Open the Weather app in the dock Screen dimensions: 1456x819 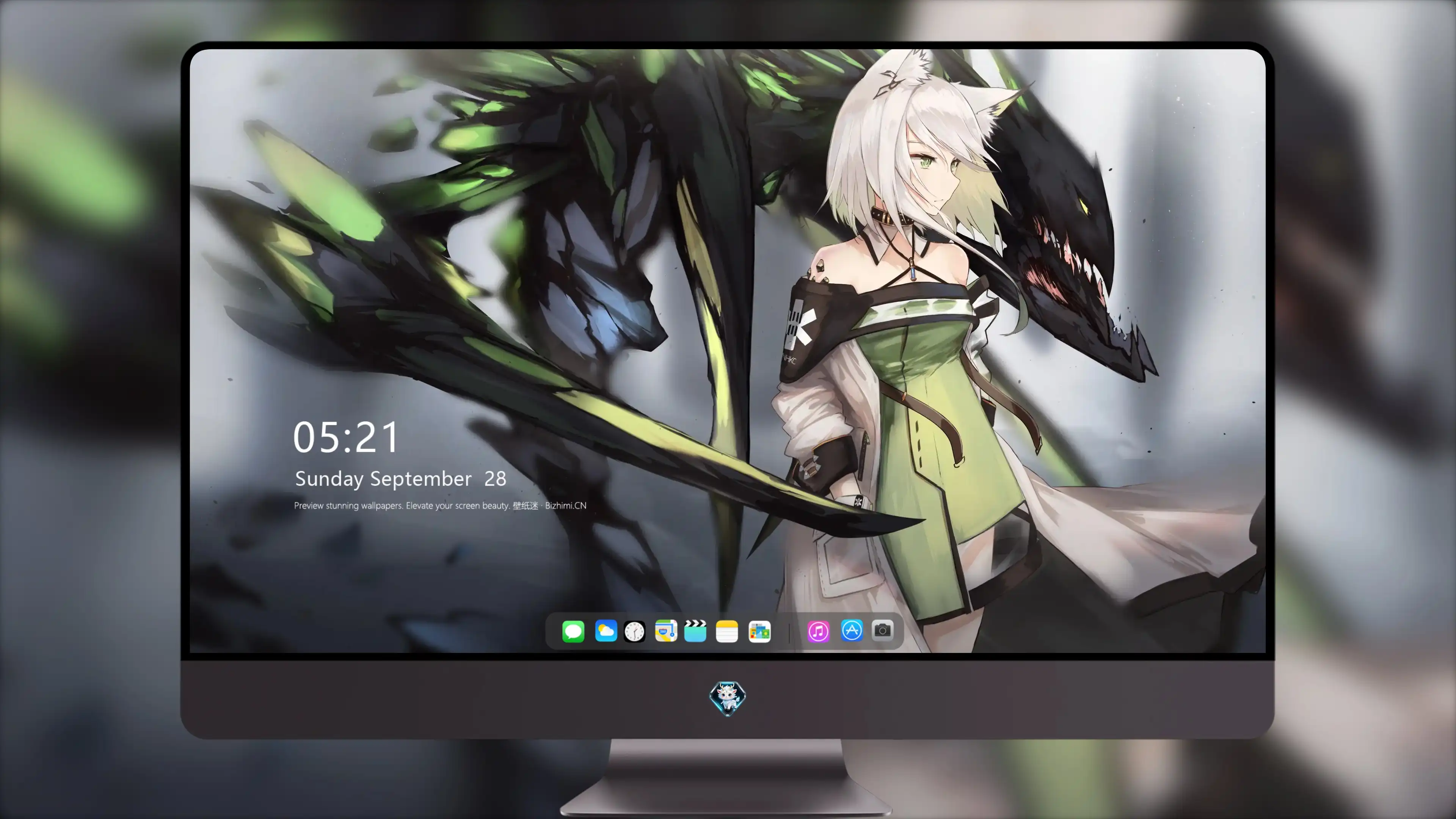point(606,631)
